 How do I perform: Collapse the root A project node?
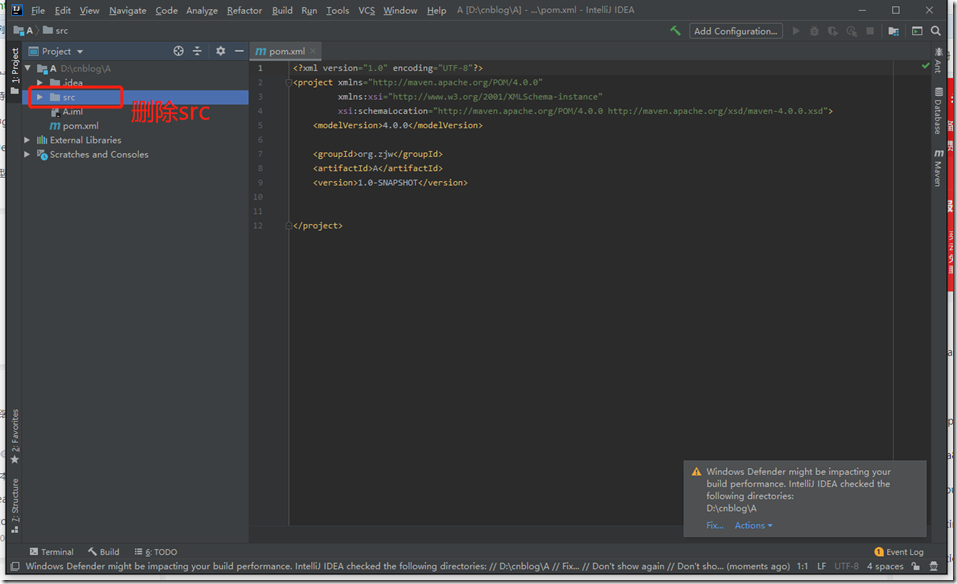tap(27, 68)
